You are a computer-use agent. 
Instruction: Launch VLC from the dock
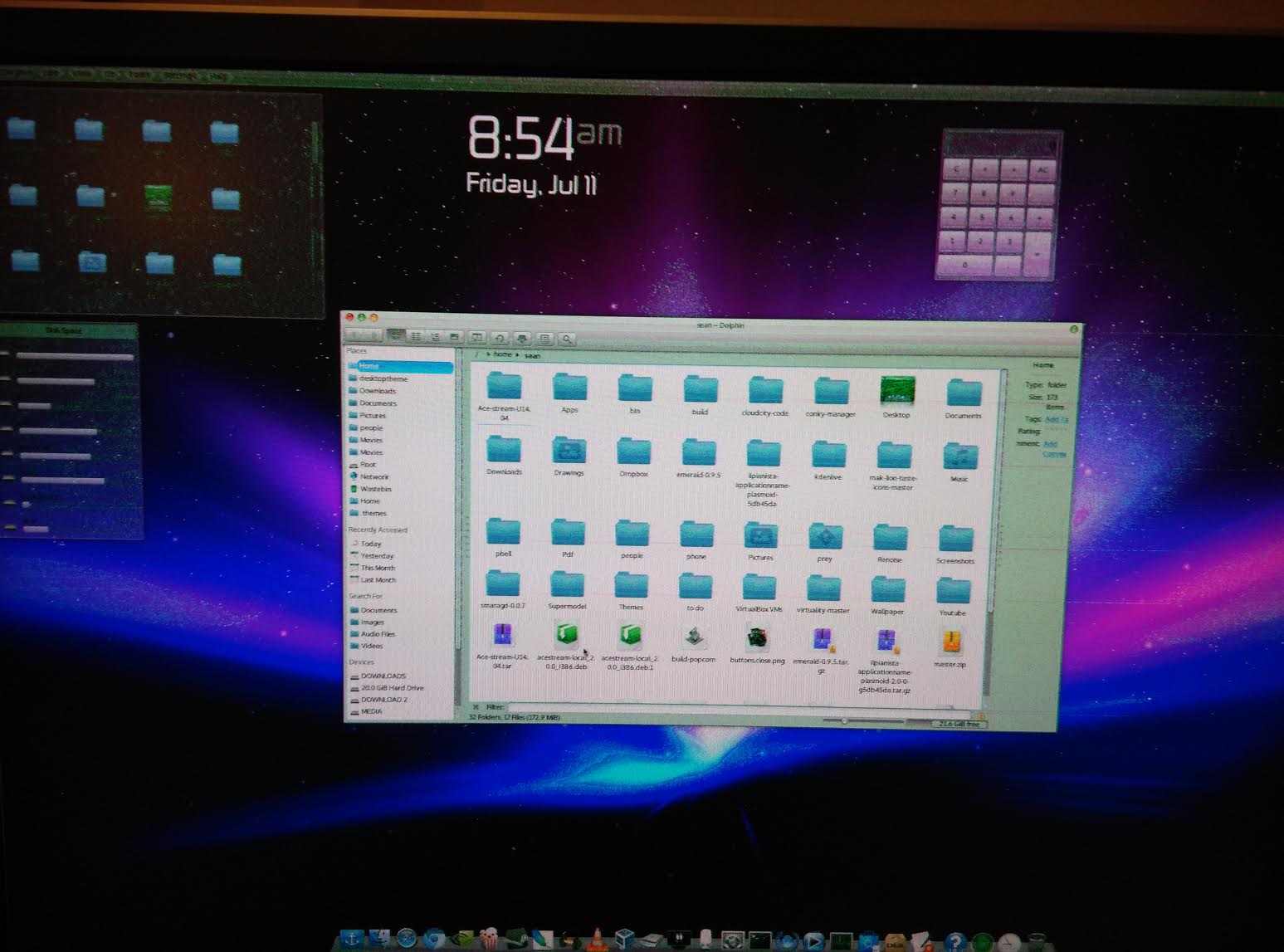point(597,940)
